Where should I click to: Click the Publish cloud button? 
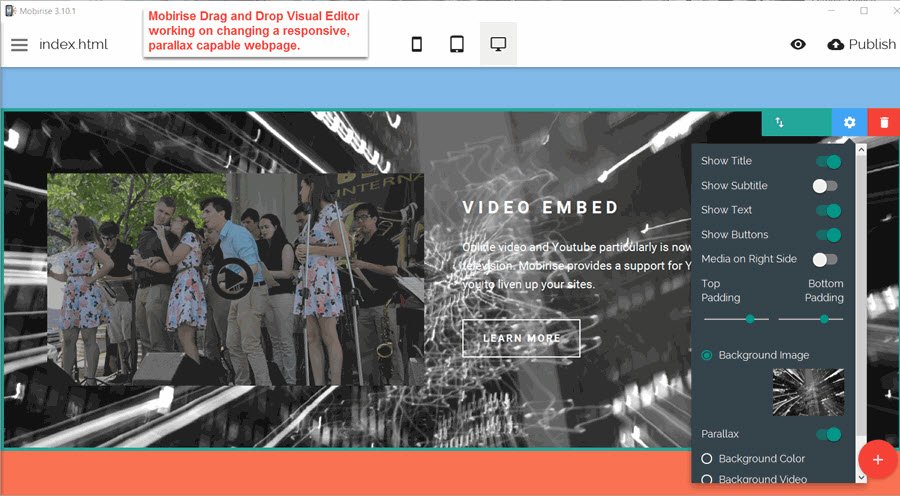861,44
